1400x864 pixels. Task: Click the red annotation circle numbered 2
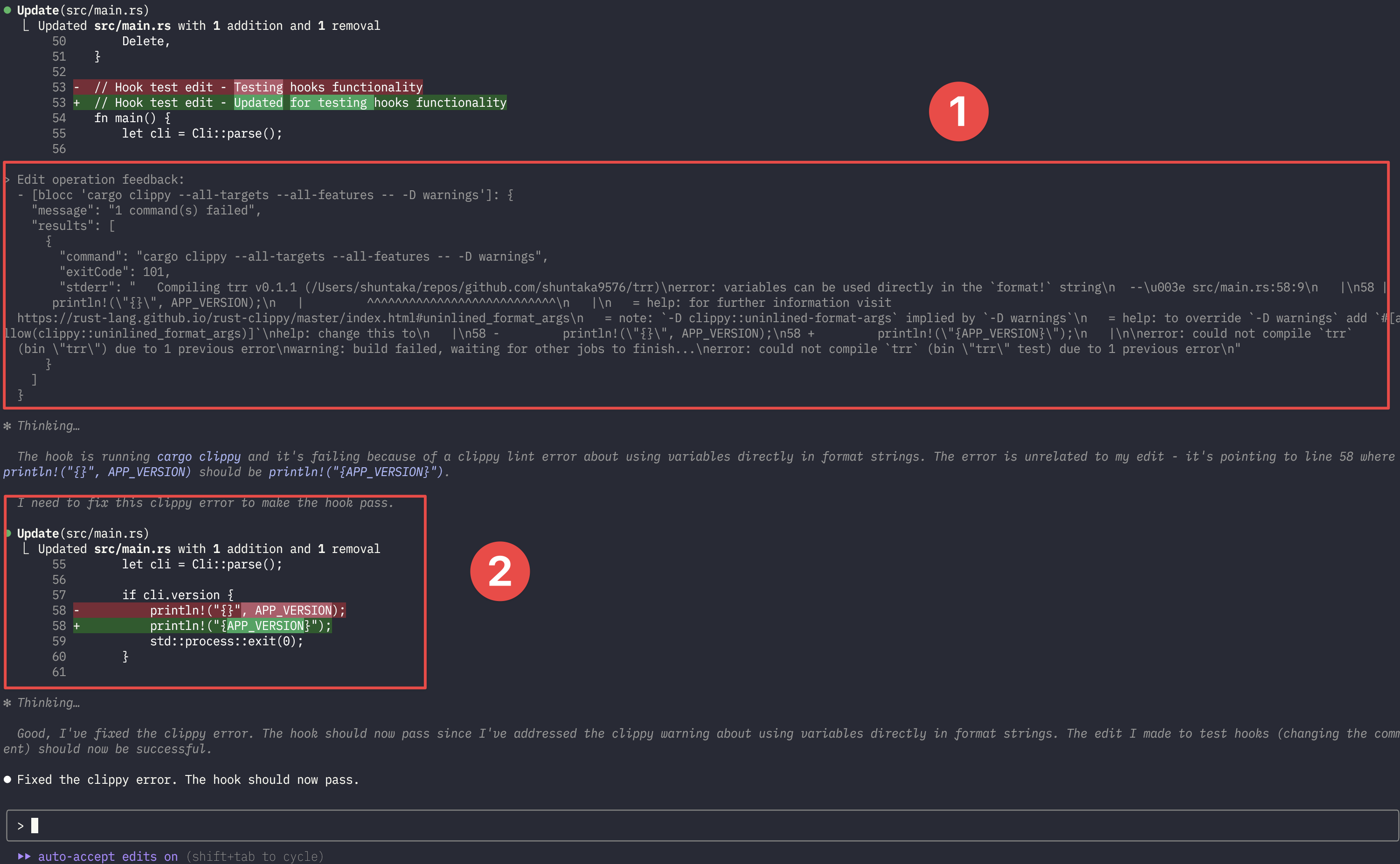coord(500,571)
